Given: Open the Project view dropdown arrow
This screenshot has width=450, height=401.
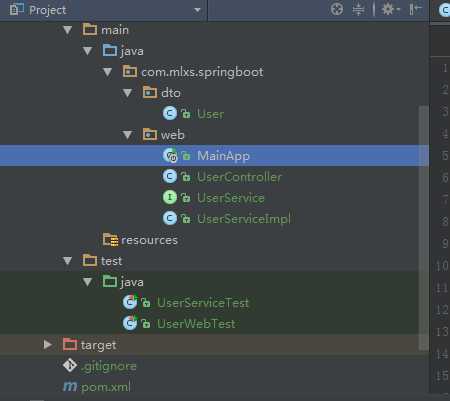Looking at the screenshot, I should click(197, 10).
